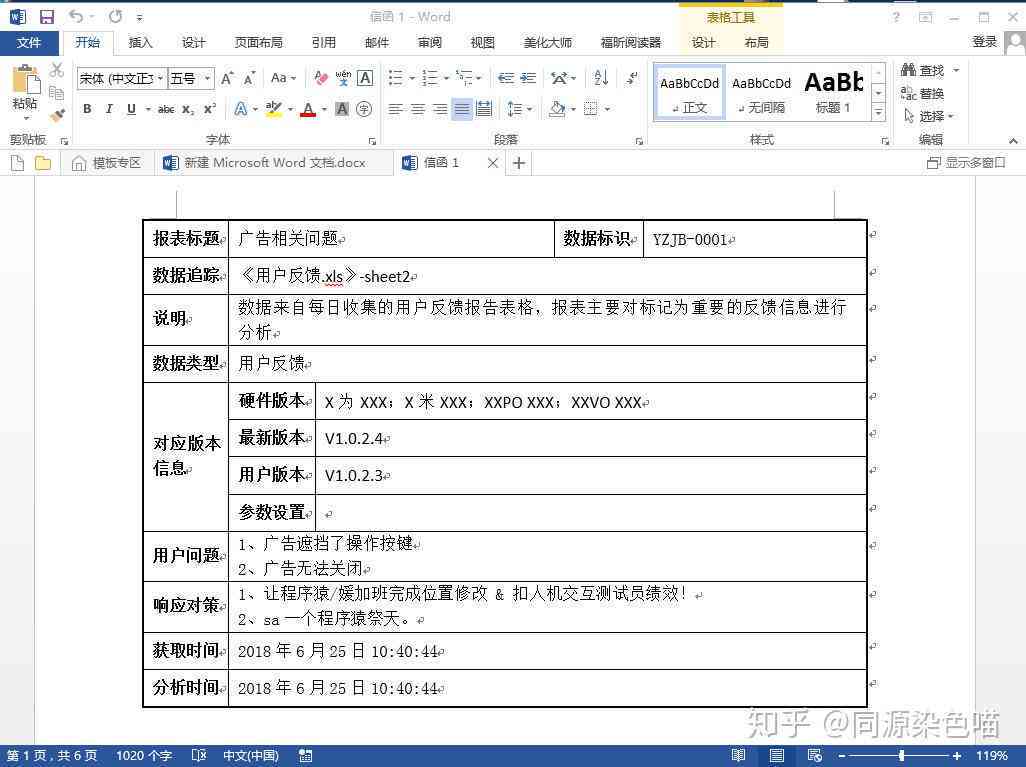Toggle Underline formatting
The height and width of the screenshot is (767, 1026).
132,109
